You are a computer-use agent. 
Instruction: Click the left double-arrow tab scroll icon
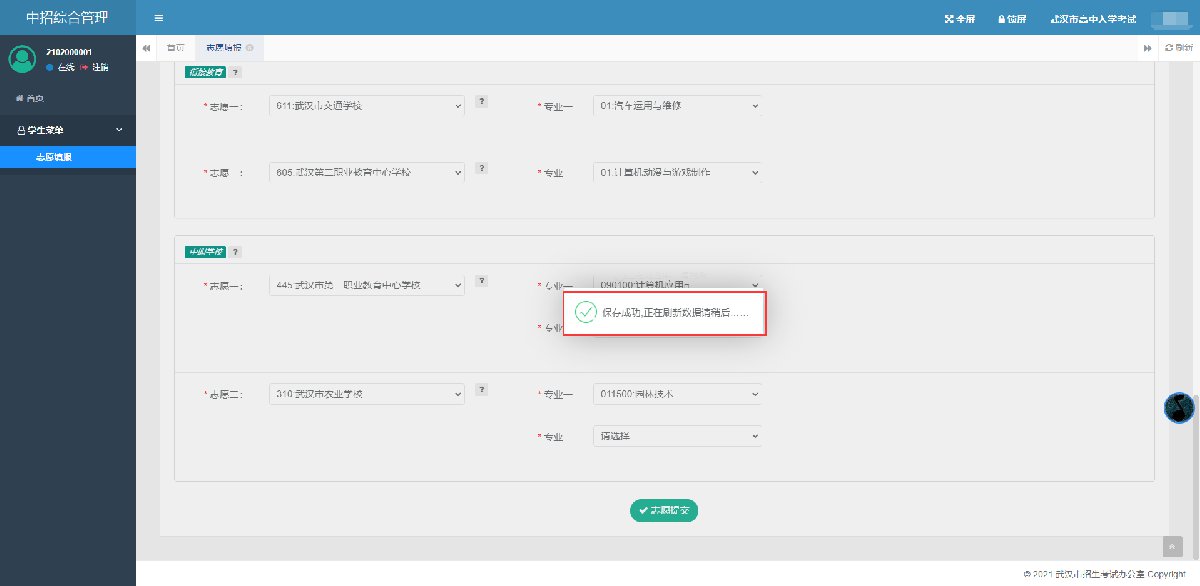click(147, 48)
